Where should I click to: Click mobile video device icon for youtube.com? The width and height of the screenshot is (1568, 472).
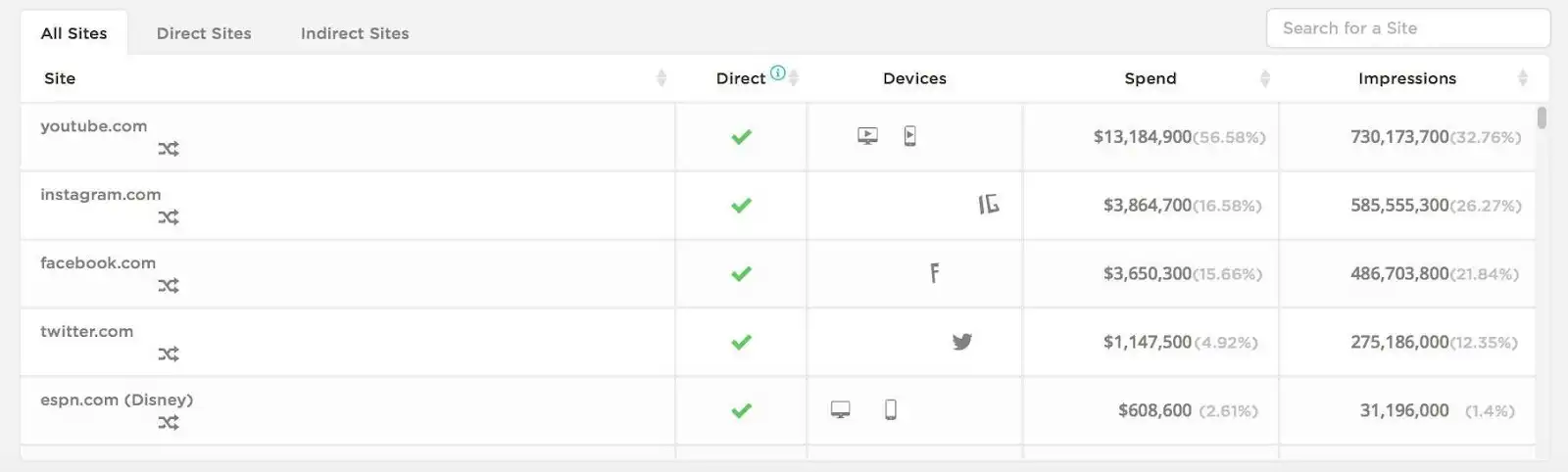pyautogui.click(x=910, y=136)
